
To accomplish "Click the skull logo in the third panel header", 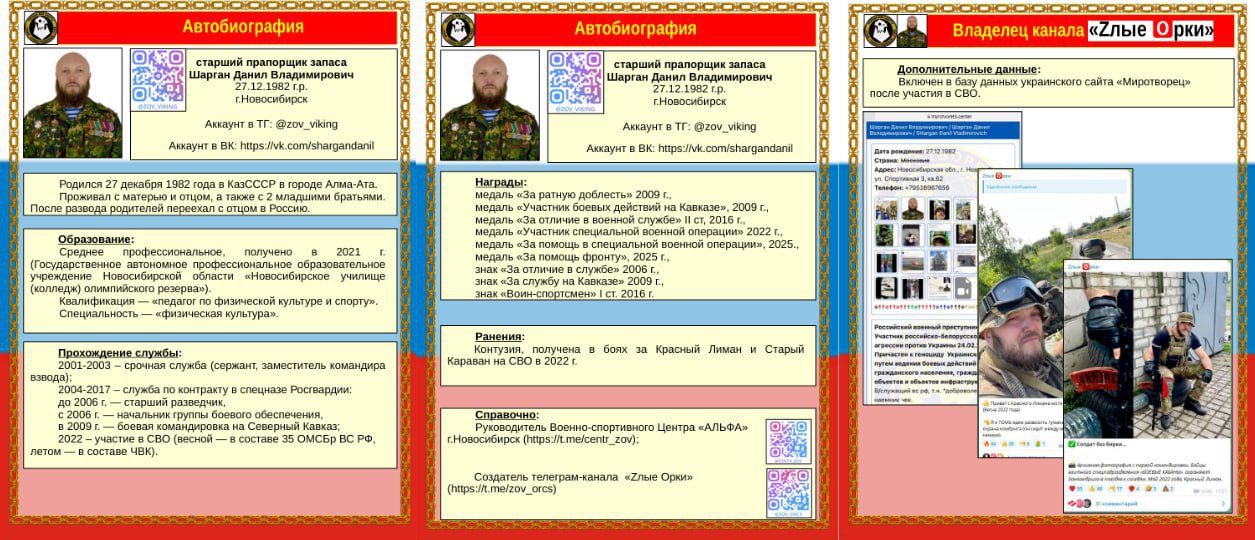I will click(879, 31).
